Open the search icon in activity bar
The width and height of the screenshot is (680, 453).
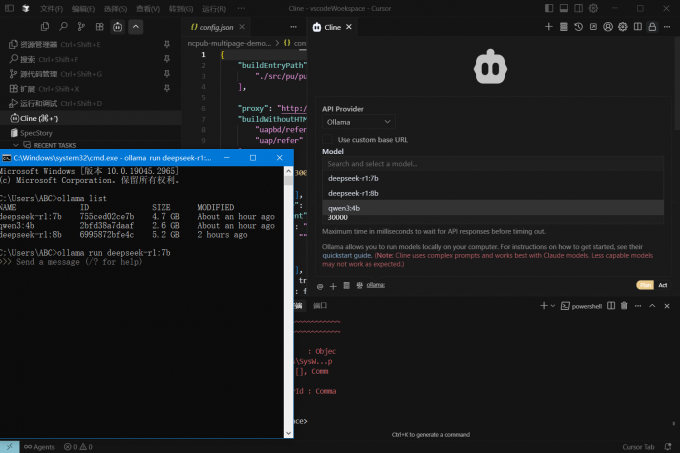(x=65, y=27)
